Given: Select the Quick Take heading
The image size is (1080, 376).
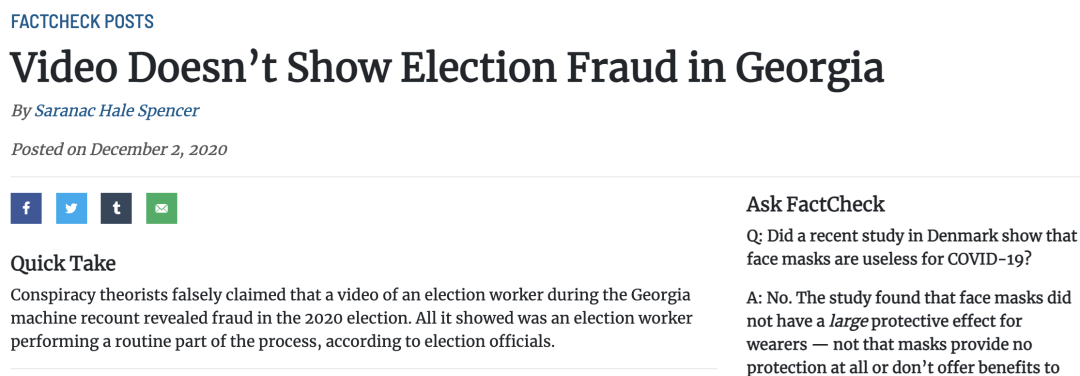Looking at the screenshot, I should click(x=63, y=264).
